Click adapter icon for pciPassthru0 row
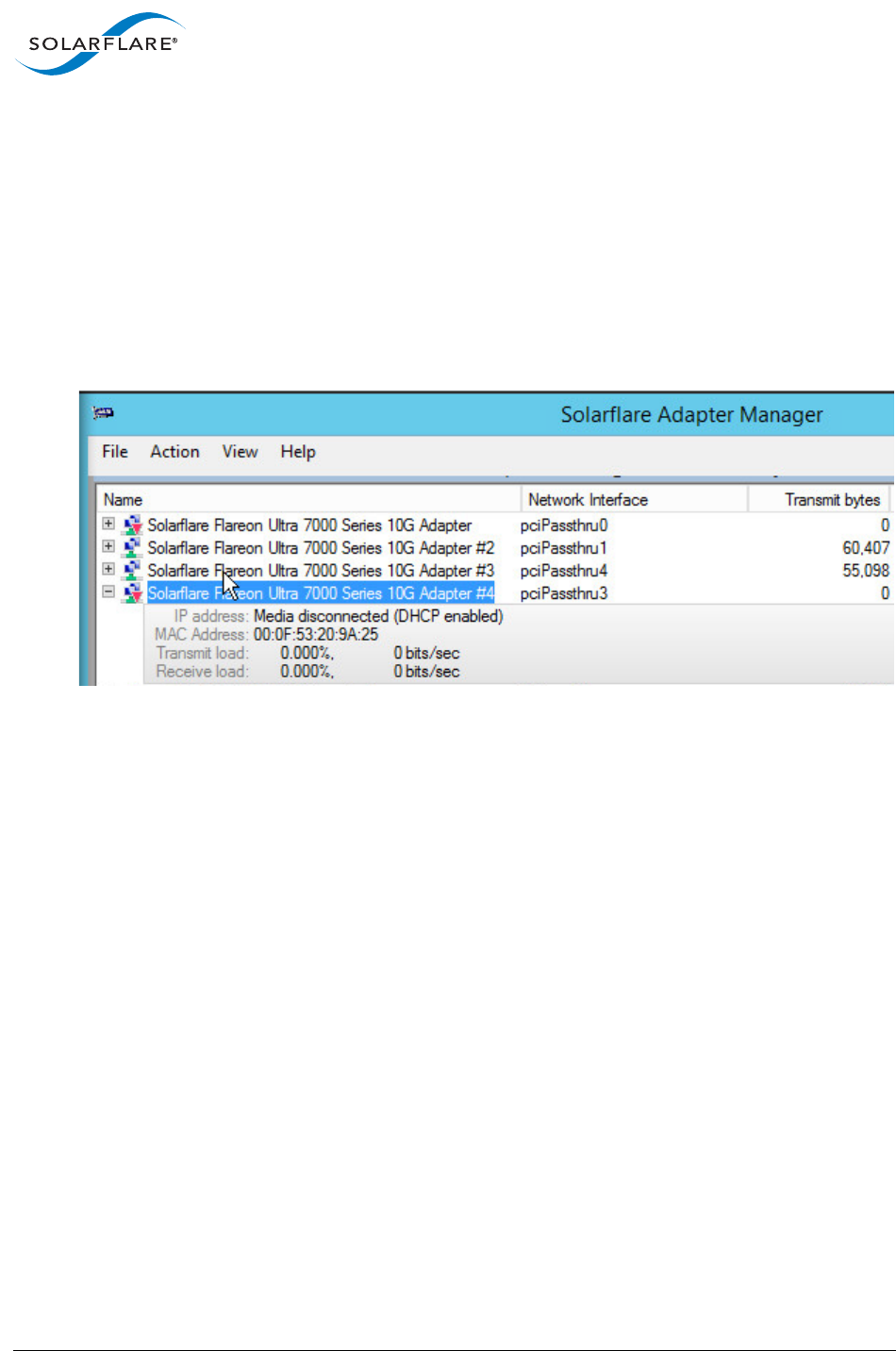The height and width of the screenshot is (1351, 896). click(x=133, y=525)
